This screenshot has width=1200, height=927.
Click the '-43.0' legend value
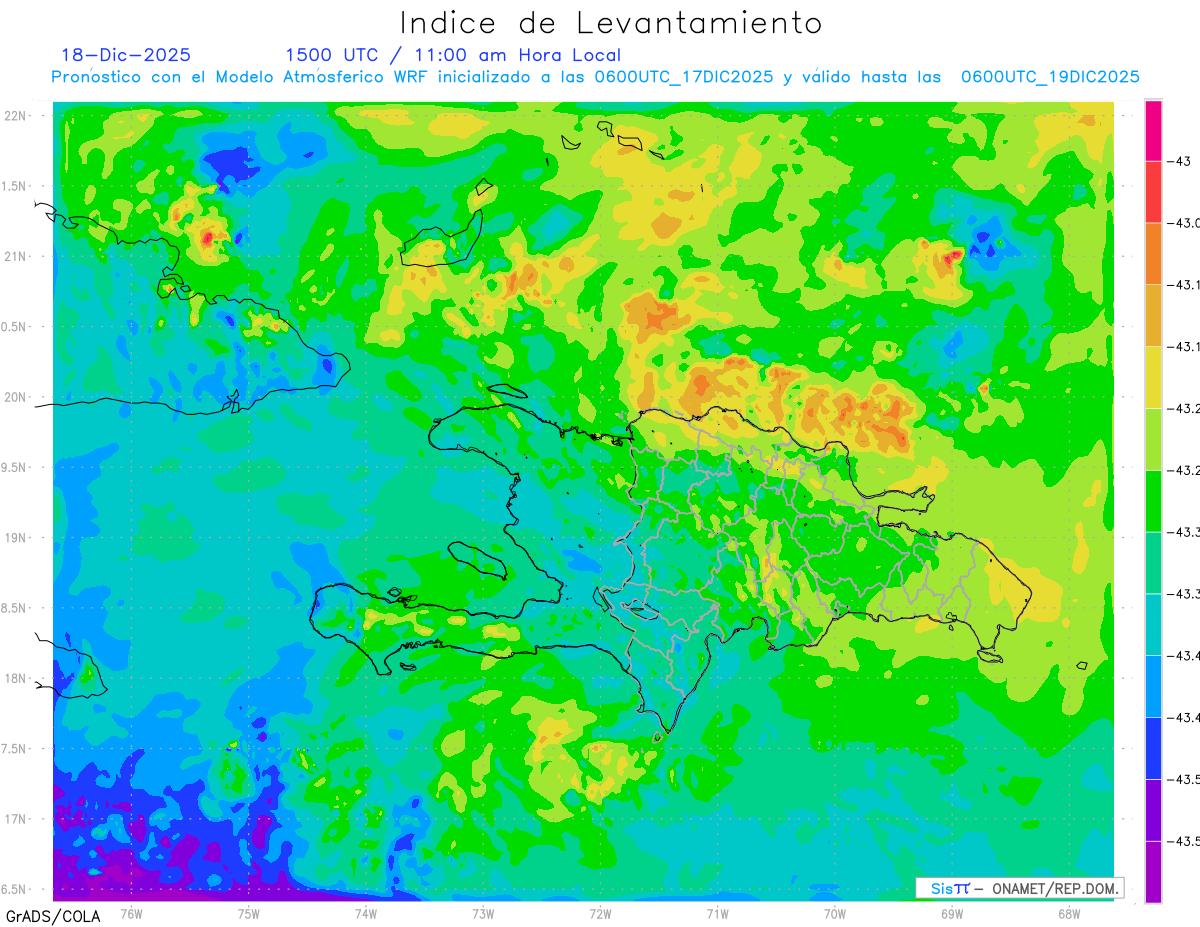click(x=1184, y=223)
